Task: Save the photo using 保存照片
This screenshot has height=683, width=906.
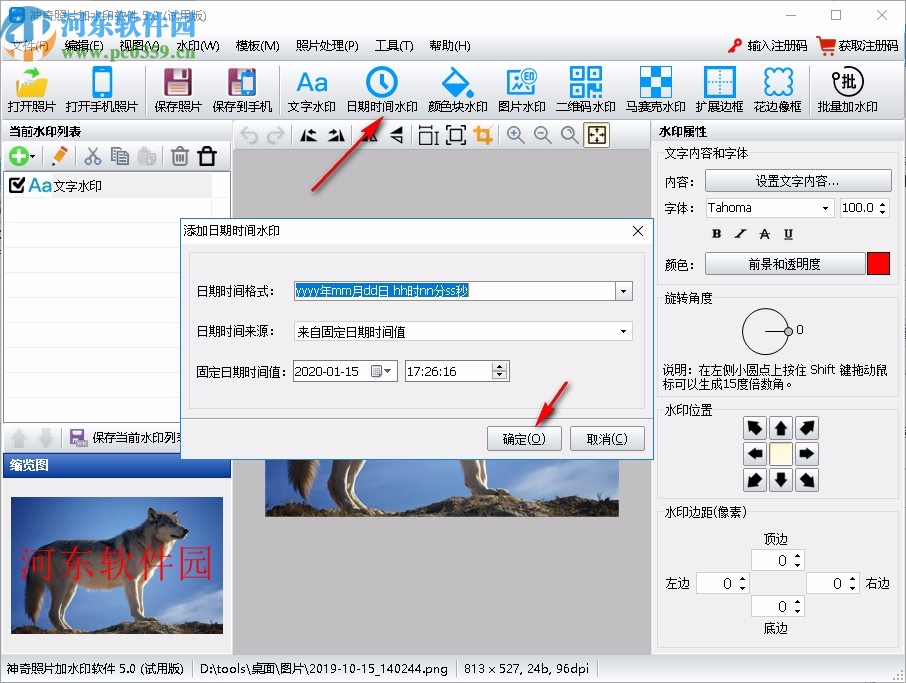Action: [x=178, y=90]
